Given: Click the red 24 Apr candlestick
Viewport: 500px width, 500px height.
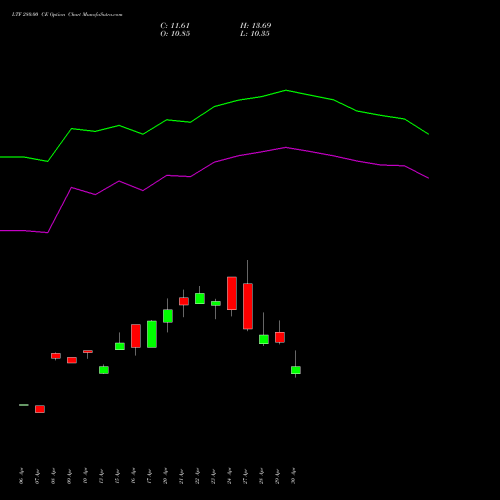Looking at the screenshot, I should click(x=232, y=293).
